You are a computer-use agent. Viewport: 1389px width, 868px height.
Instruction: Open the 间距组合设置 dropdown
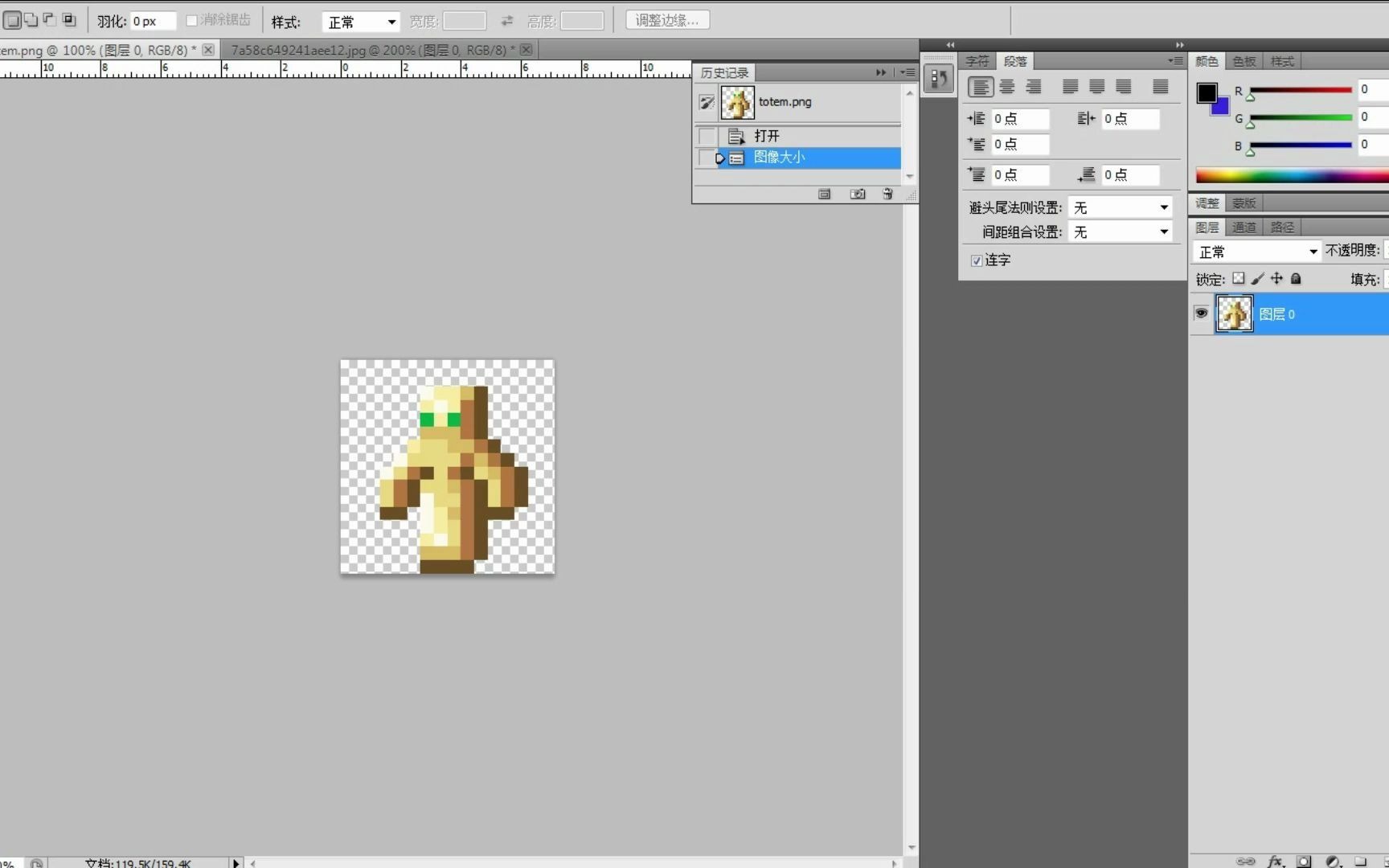point(1120,231)
